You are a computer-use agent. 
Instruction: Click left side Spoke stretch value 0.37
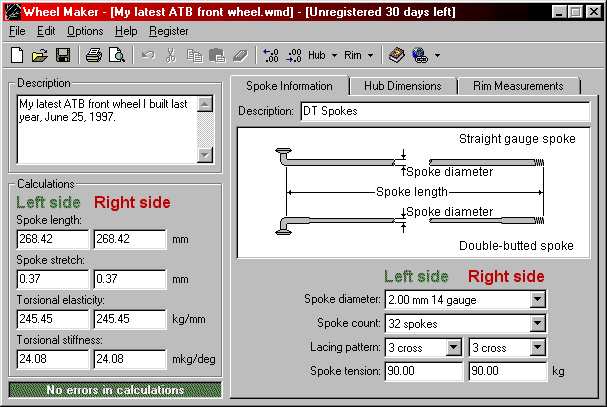pyautogui.click(x=53, y=279)
